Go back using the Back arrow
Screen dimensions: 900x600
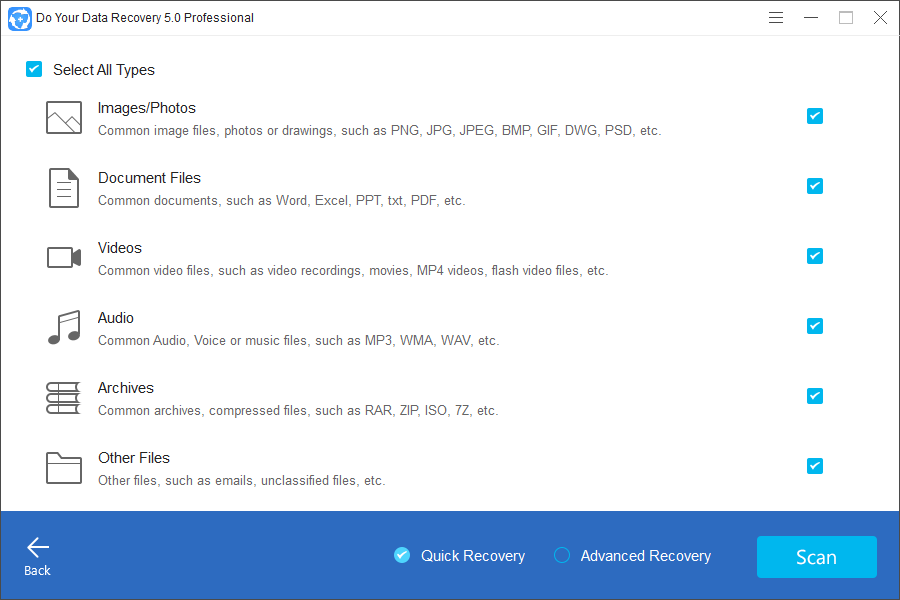(x=37, y=556)
